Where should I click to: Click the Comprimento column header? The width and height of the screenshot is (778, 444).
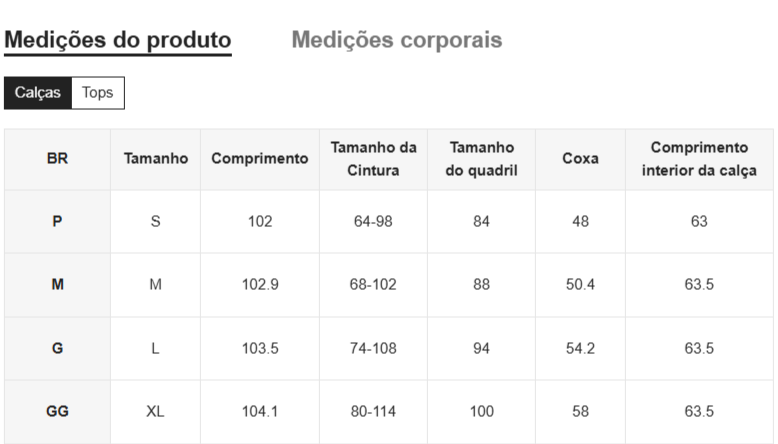coord(259,158)
